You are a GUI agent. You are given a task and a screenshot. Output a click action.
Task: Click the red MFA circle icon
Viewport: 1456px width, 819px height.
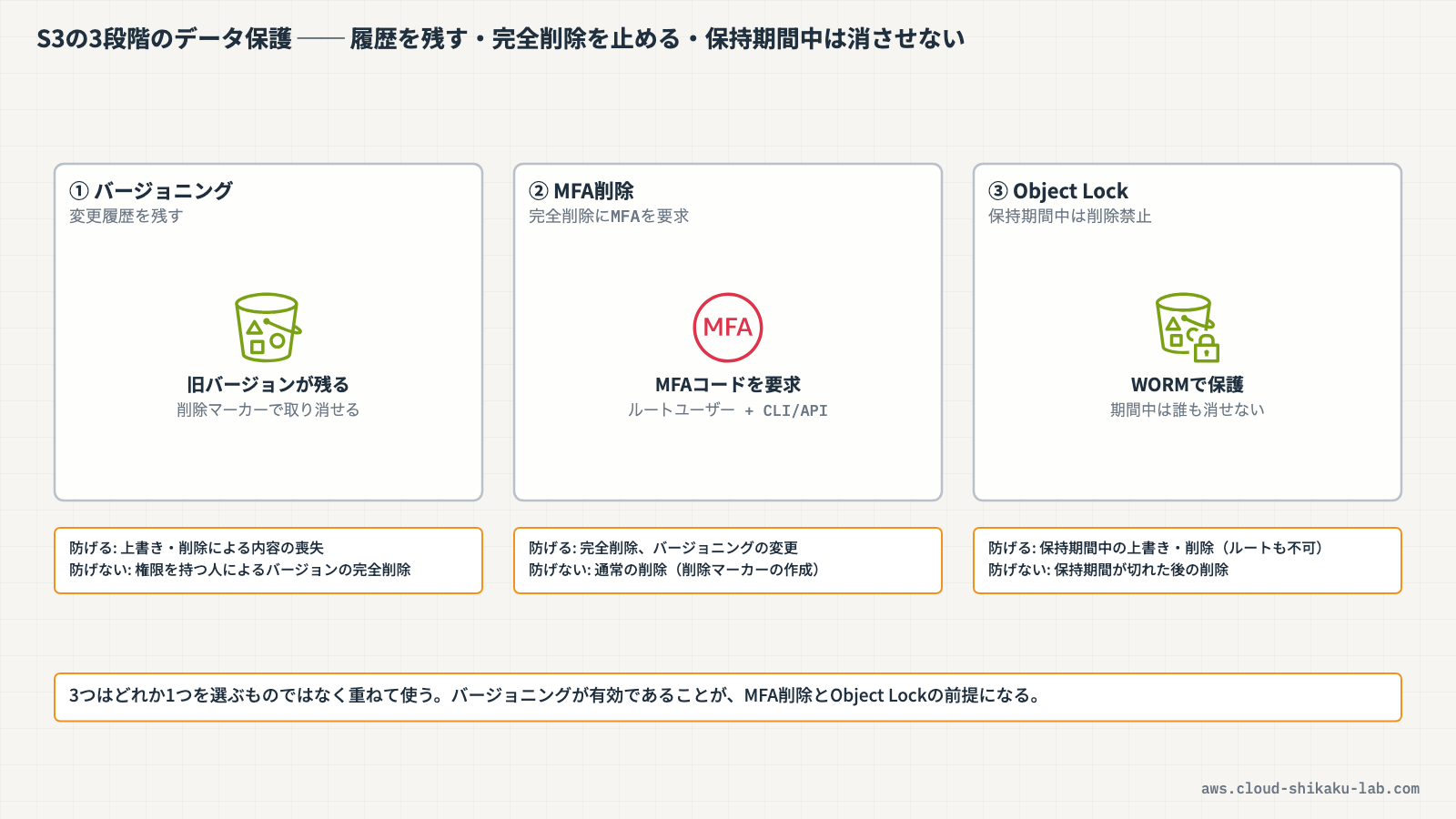point(728,328)
